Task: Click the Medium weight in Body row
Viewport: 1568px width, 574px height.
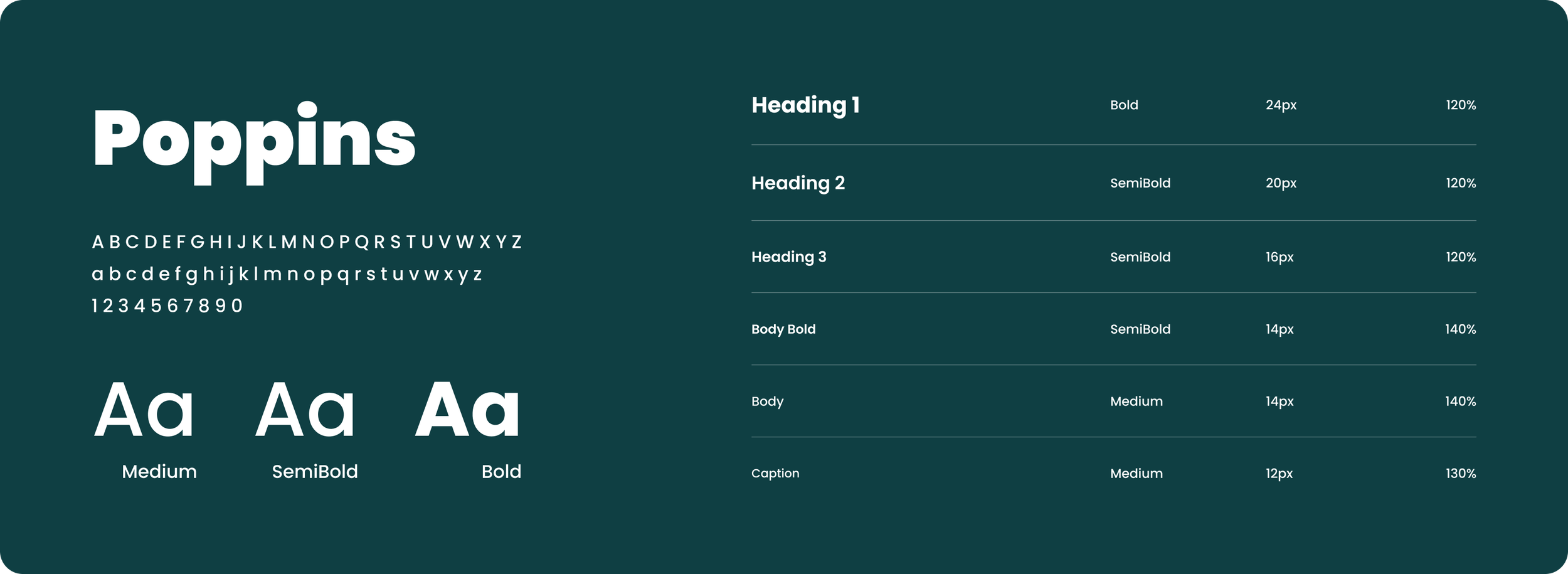Action: pos(1136,401)
